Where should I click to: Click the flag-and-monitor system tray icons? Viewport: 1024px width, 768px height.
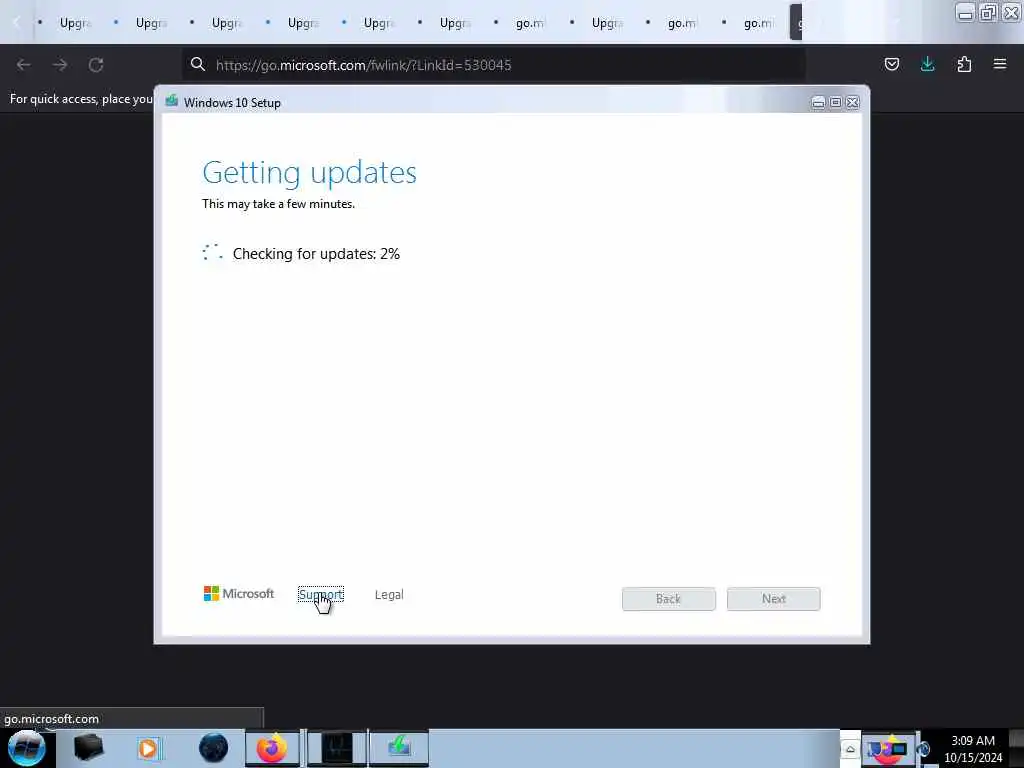889,749
